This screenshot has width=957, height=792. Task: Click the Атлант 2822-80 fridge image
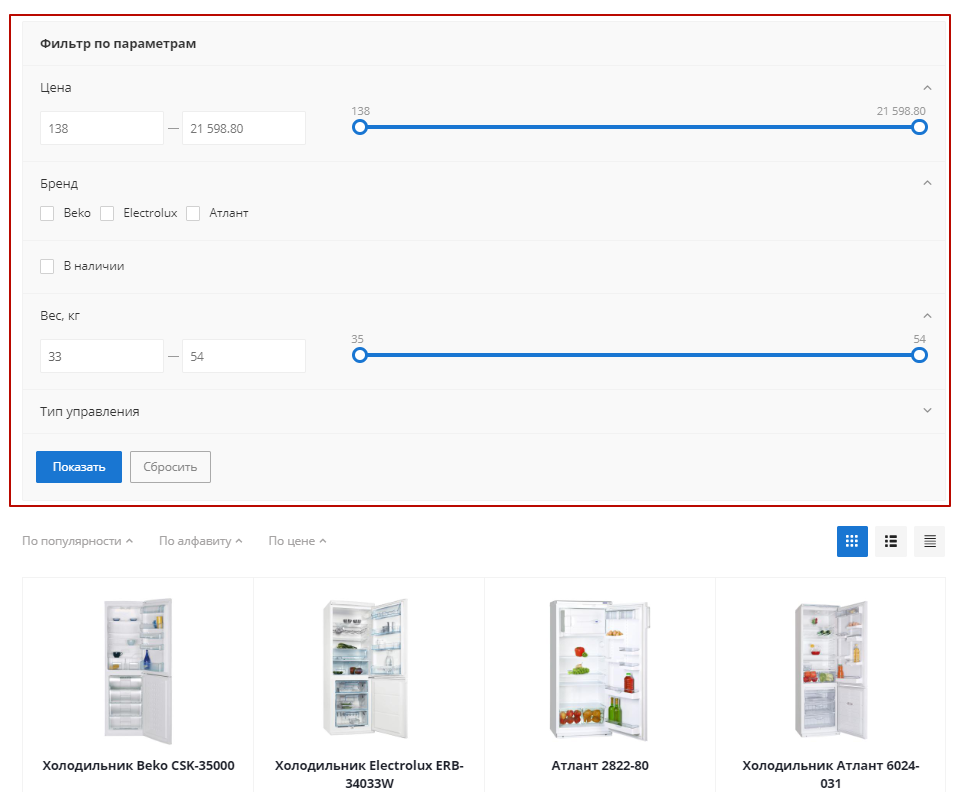point(600,670)
